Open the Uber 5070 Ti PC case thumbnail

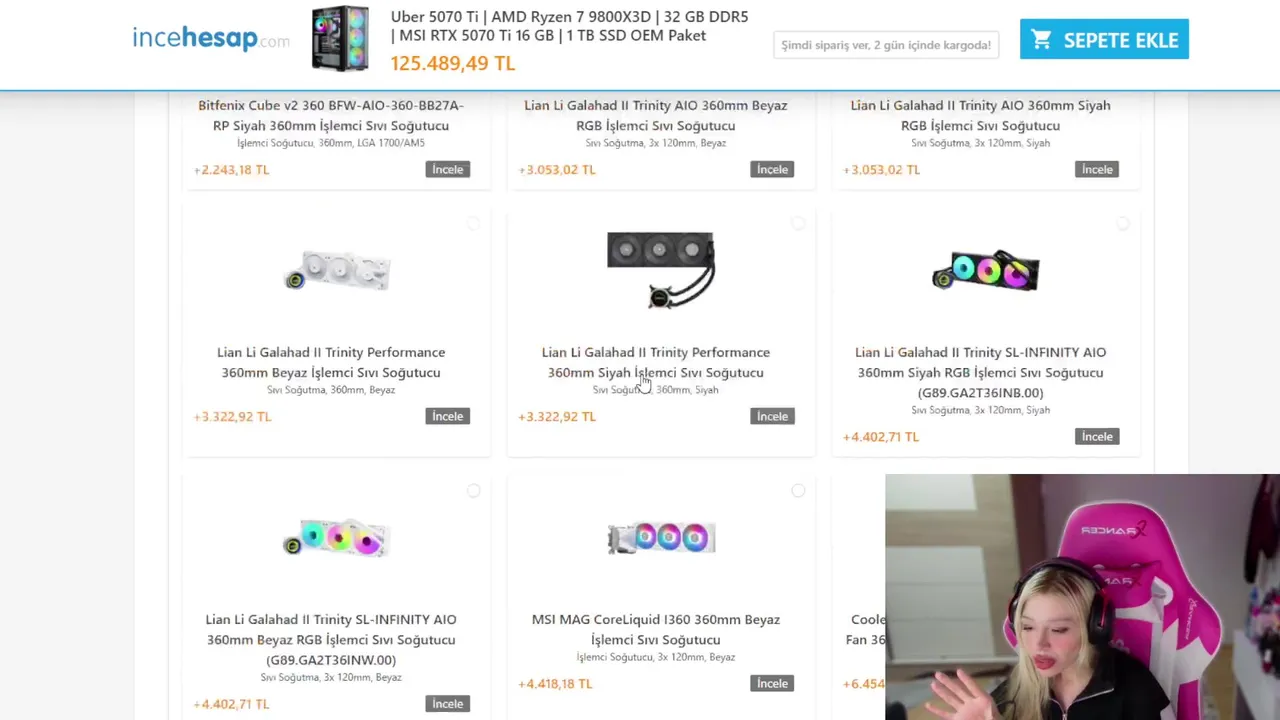point(340,39)
